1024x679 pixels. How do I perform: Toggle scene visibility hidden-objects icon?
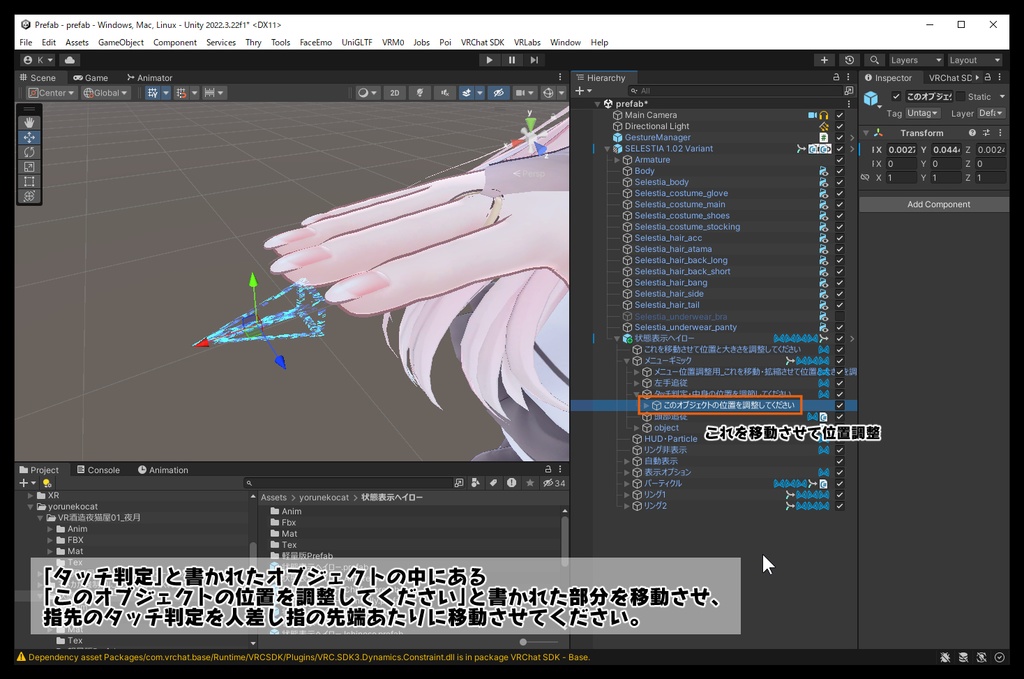coord(498,93)
